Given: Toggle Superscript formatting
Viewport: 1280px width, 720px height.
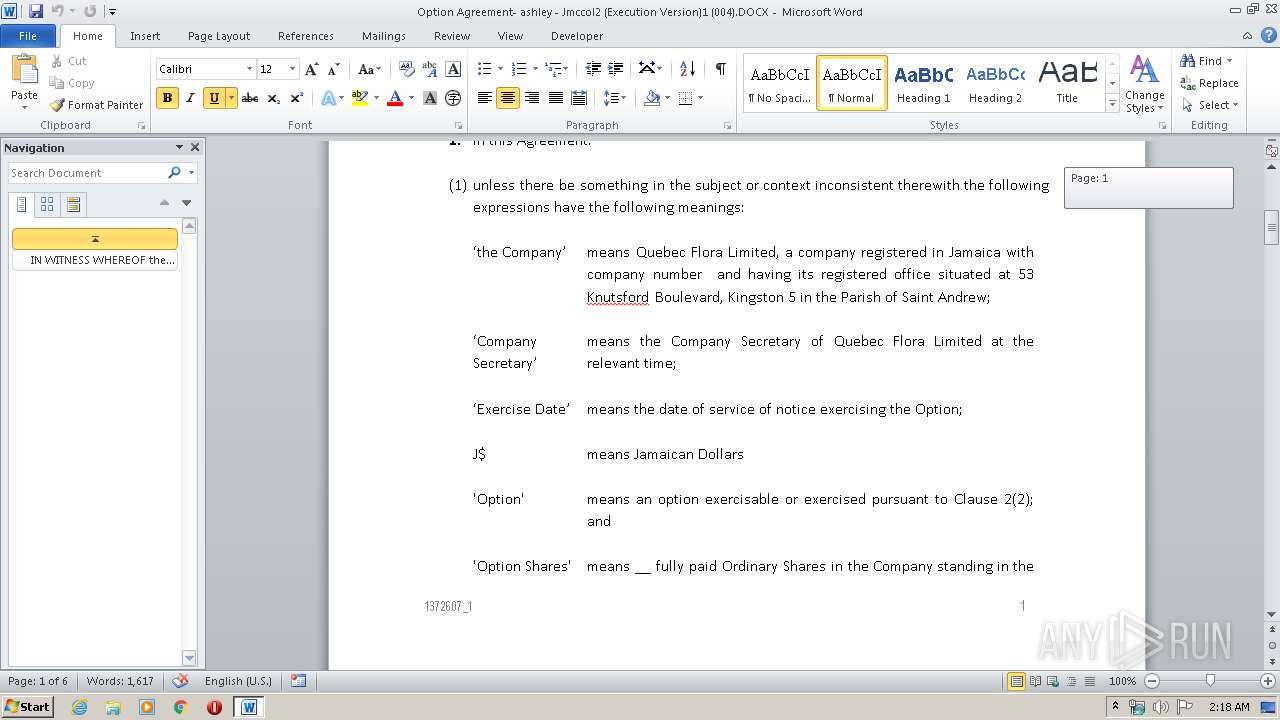Looking at the screenshot, I should tap(297, 98).
